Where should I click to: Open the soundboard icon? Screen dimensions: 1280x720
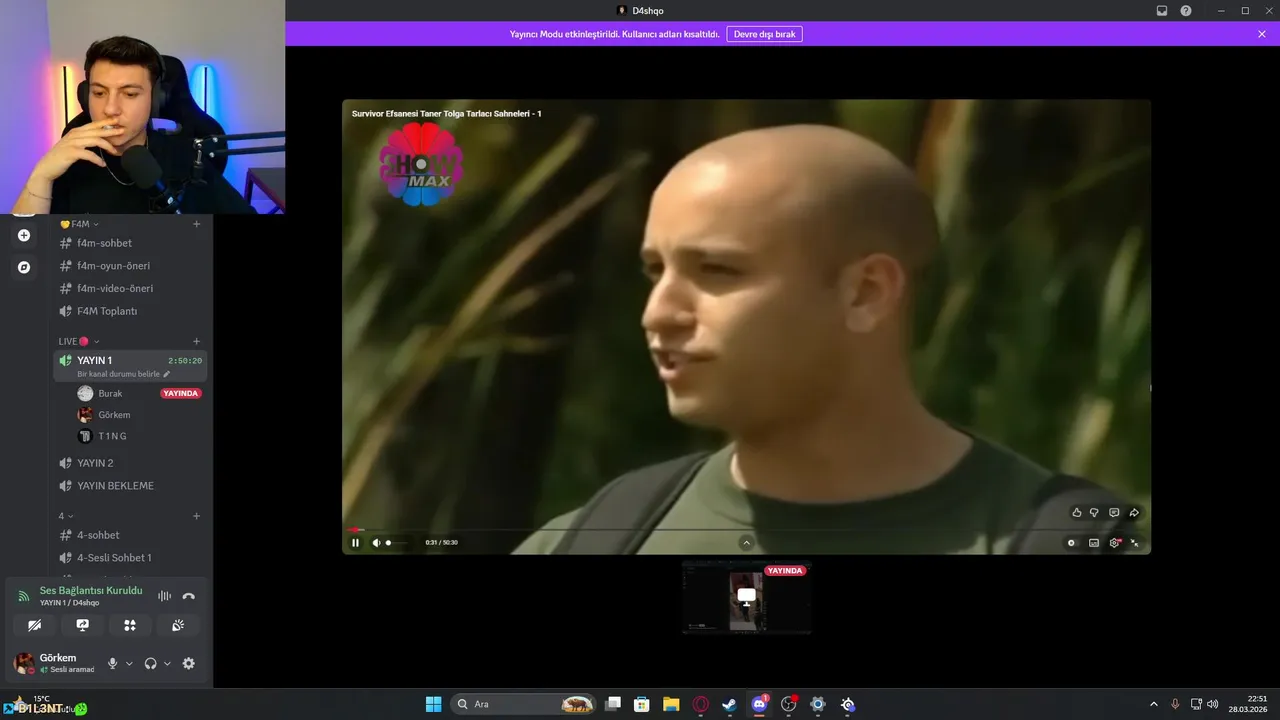click(x=178, y=625)
